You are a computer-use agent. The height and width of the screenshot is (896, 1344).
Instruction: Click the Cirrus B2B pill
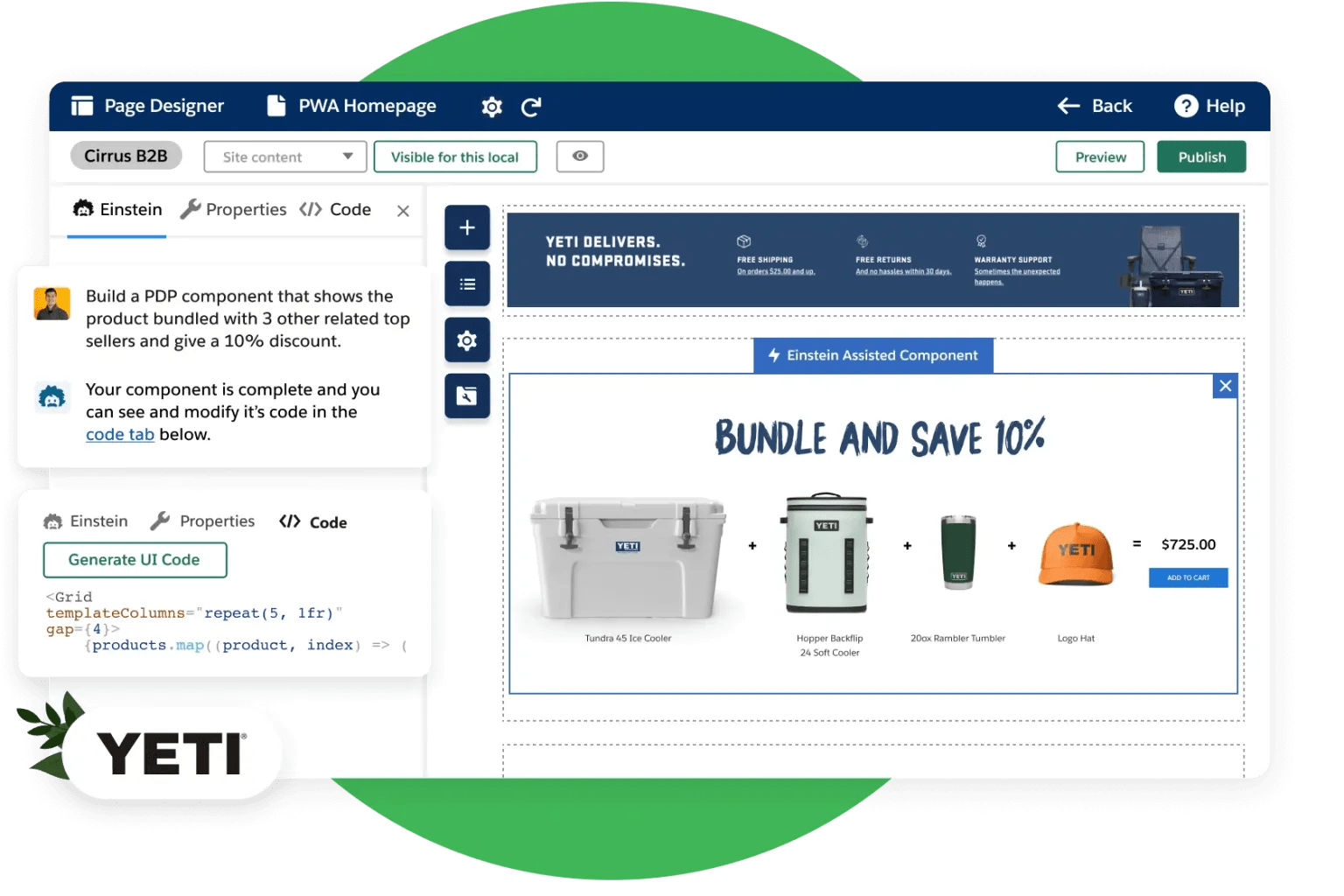(x=126, y=156)
